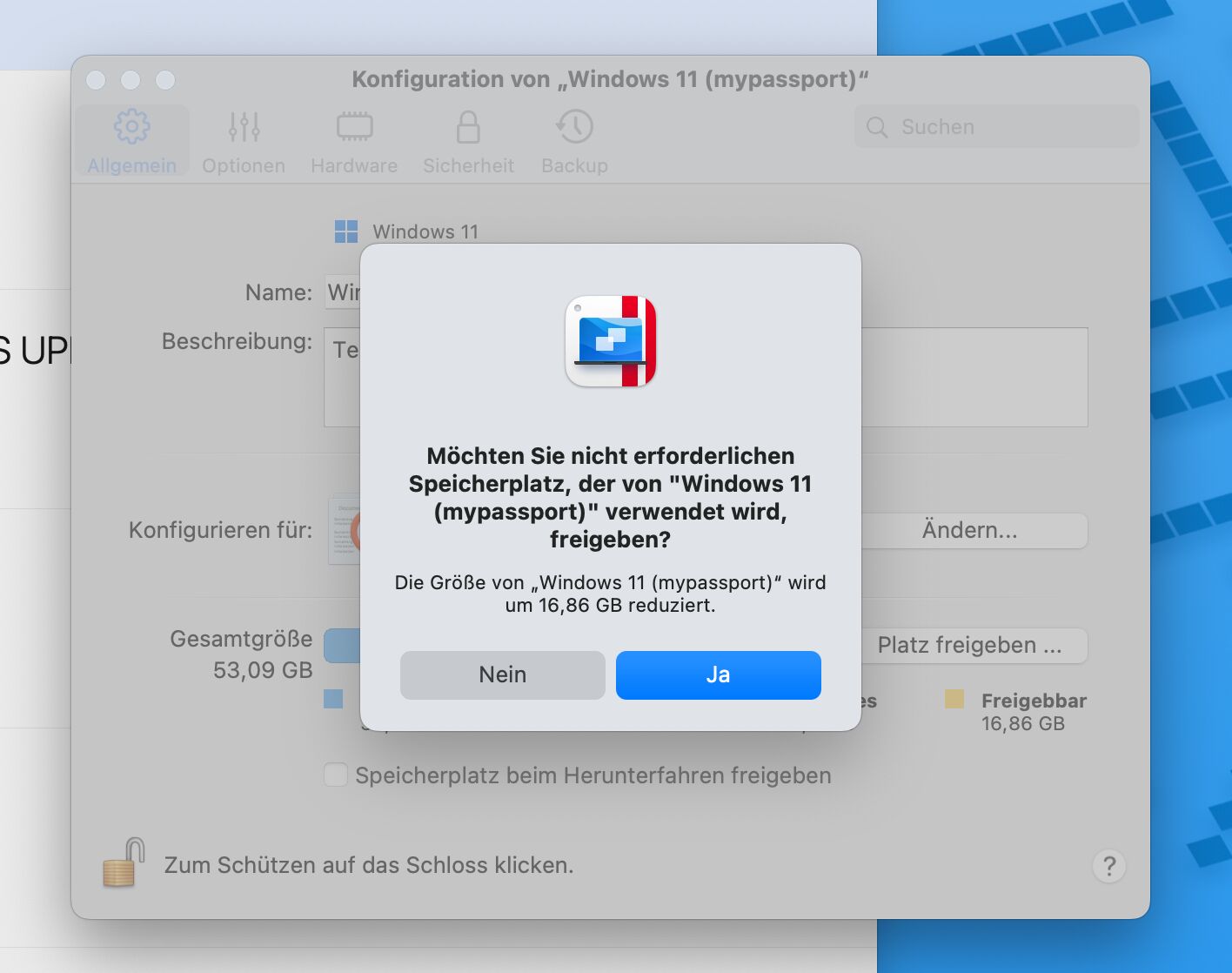
Task: Click the Parallels Desktop icon in dialog
Action: pos(611,341)
